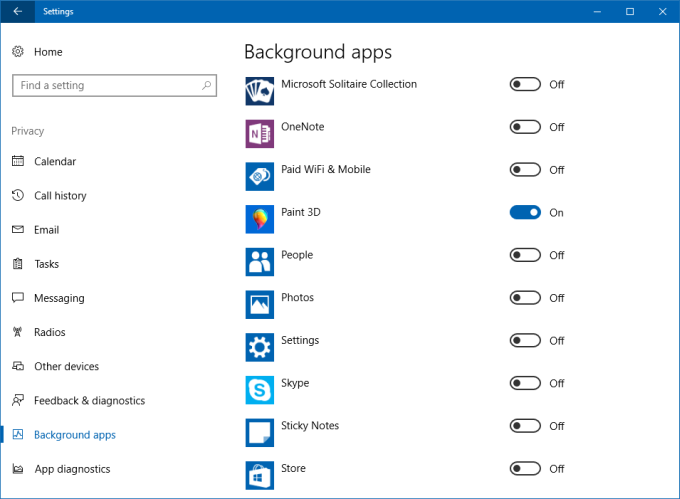680x499 pixels.
Task: Select Other devices in sidebar
Action: 66,366
